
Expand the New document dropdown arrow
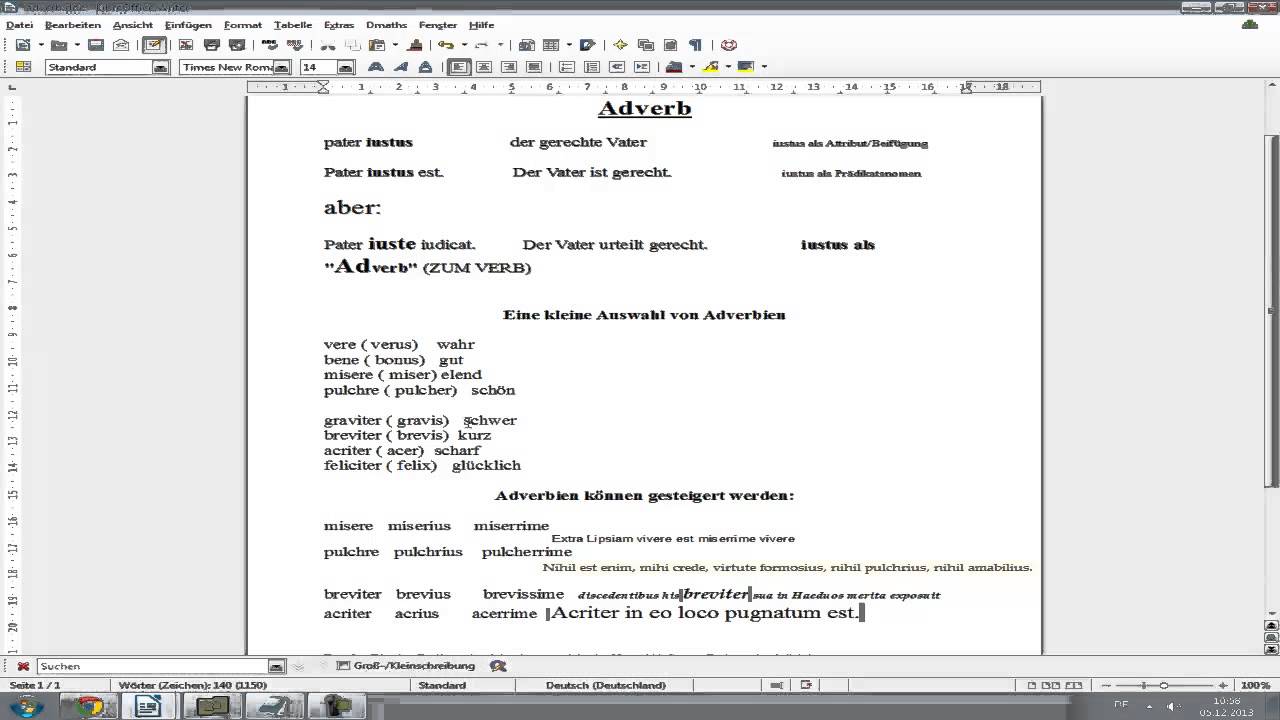(41, 45)
